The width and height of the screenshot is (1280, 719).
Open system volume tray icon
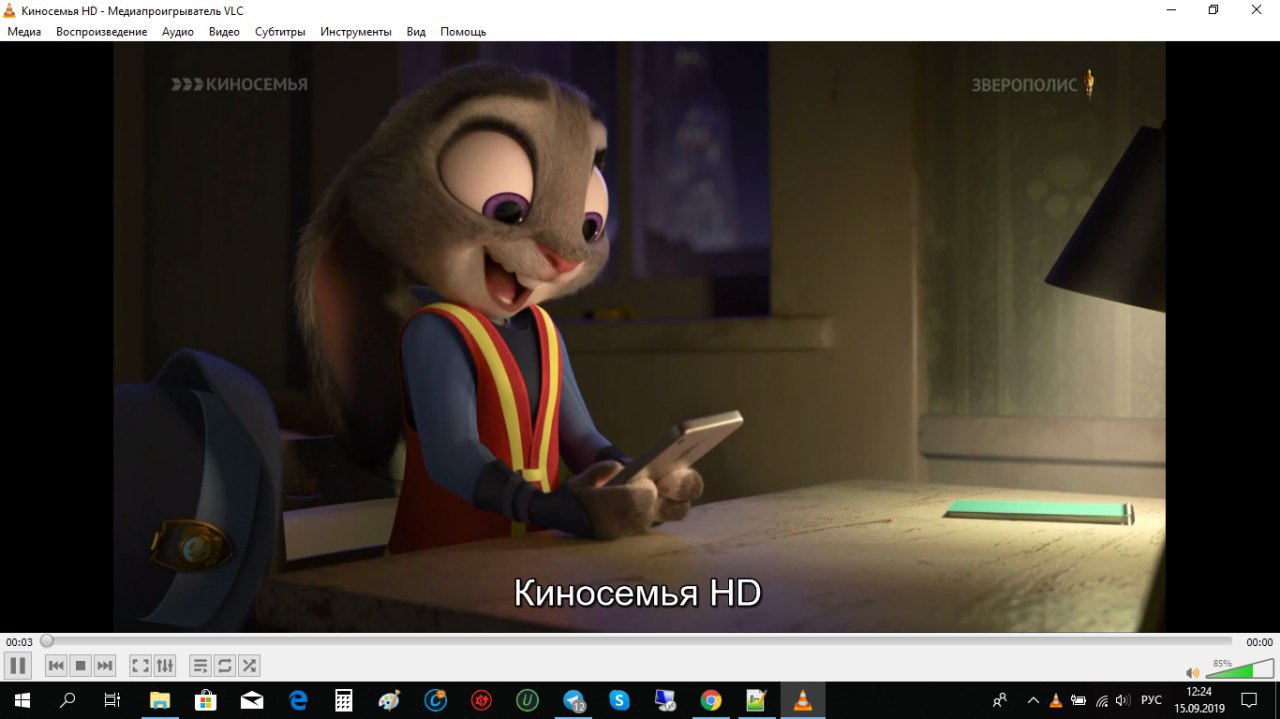tap(1123, 700)
